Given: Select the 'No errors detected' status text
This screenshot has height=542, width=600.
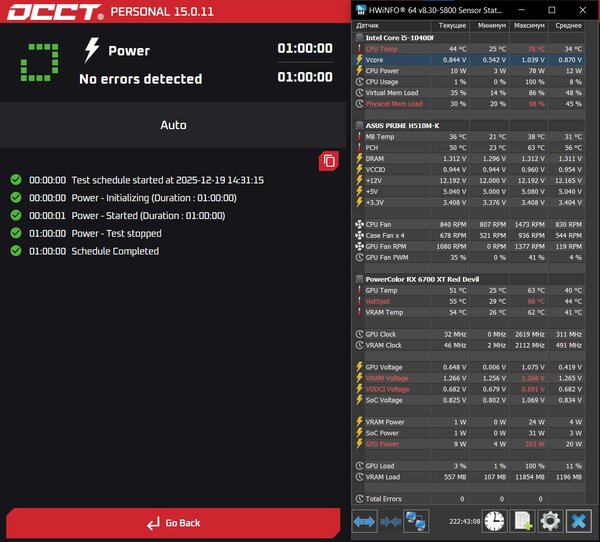Looking at the screenshot, I should [x=140, y=79].
